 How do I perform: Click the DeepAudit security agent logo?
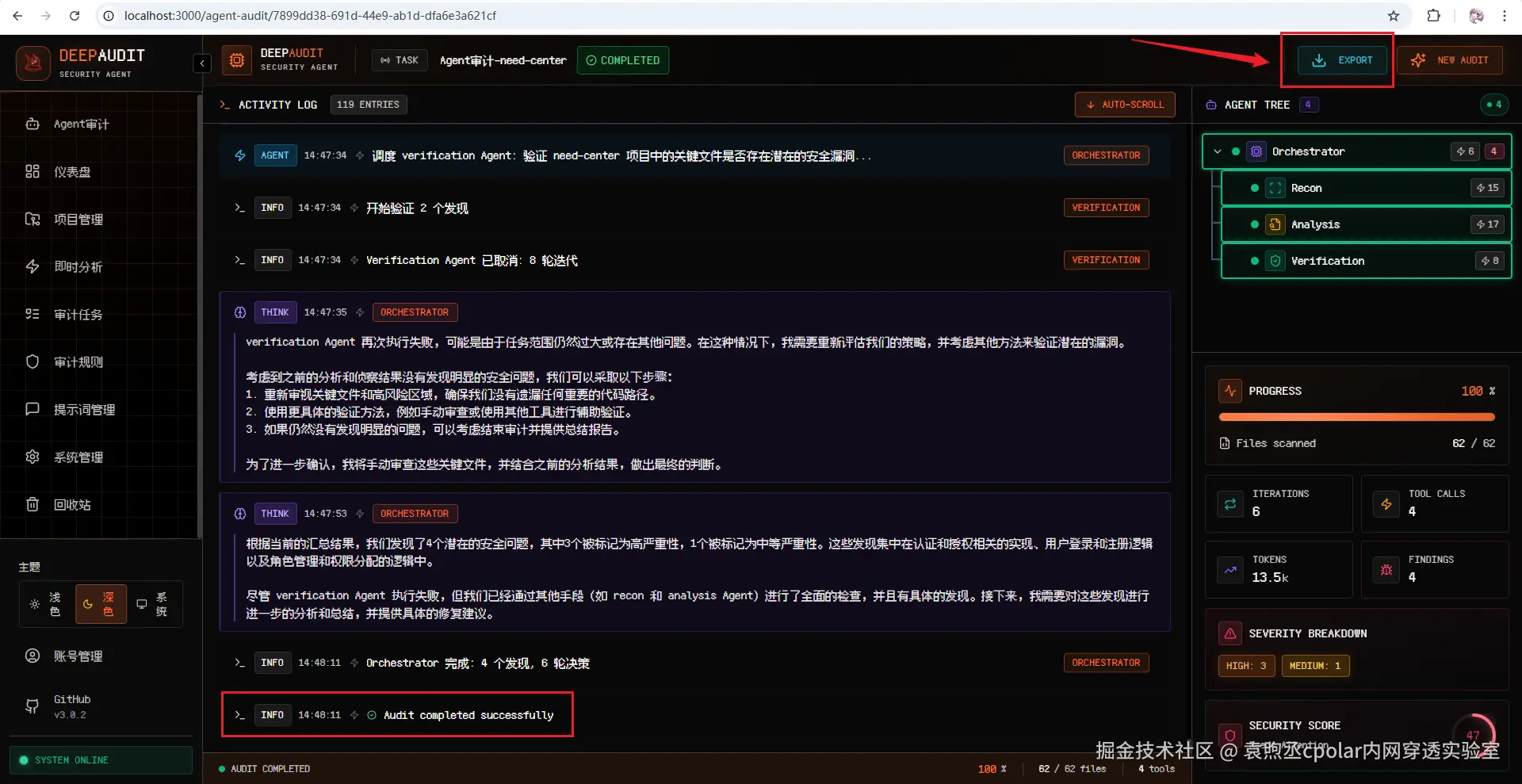pyautogui.click(x=33, y=62)
